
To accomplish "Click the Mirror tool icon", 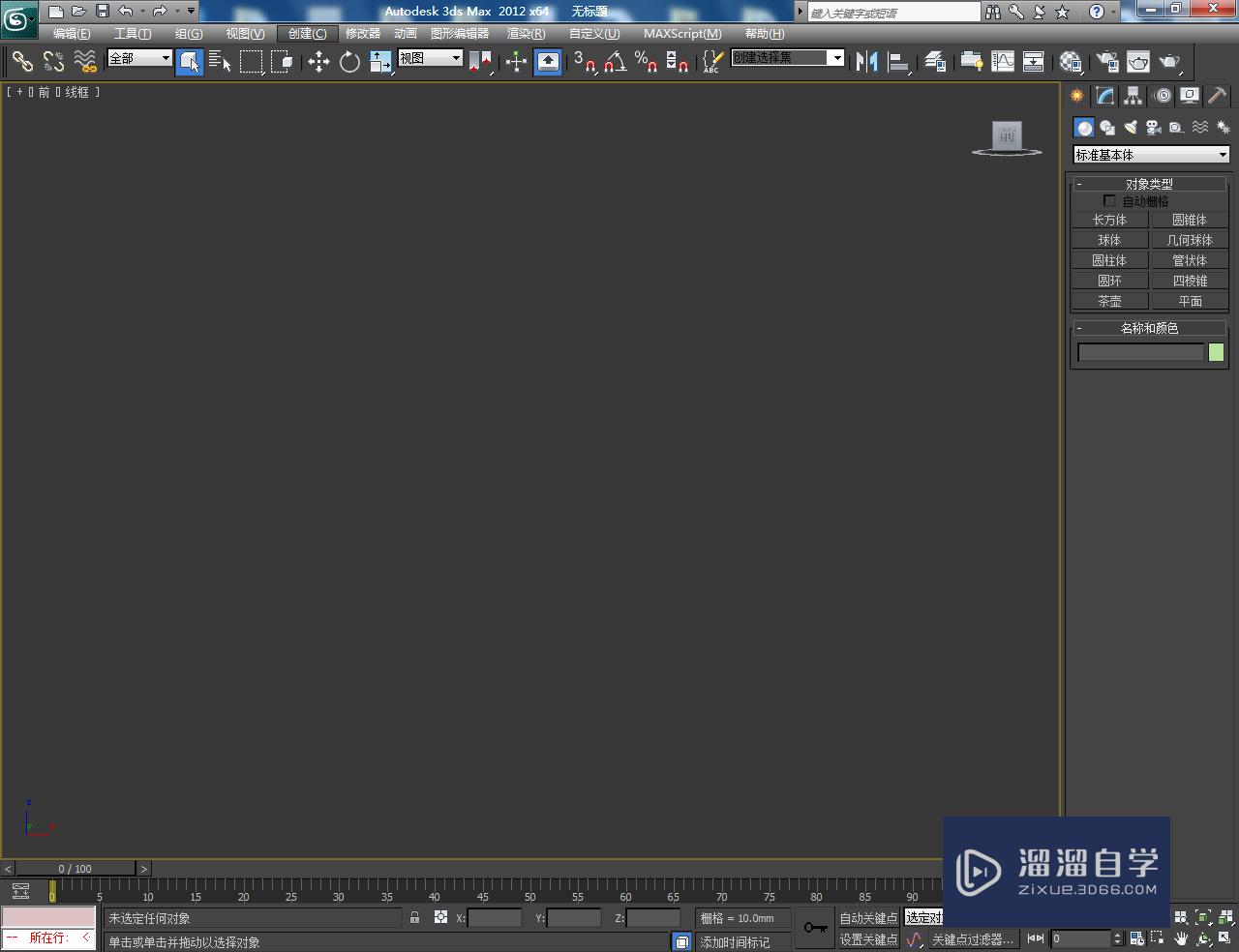I will tap(866, 62).
